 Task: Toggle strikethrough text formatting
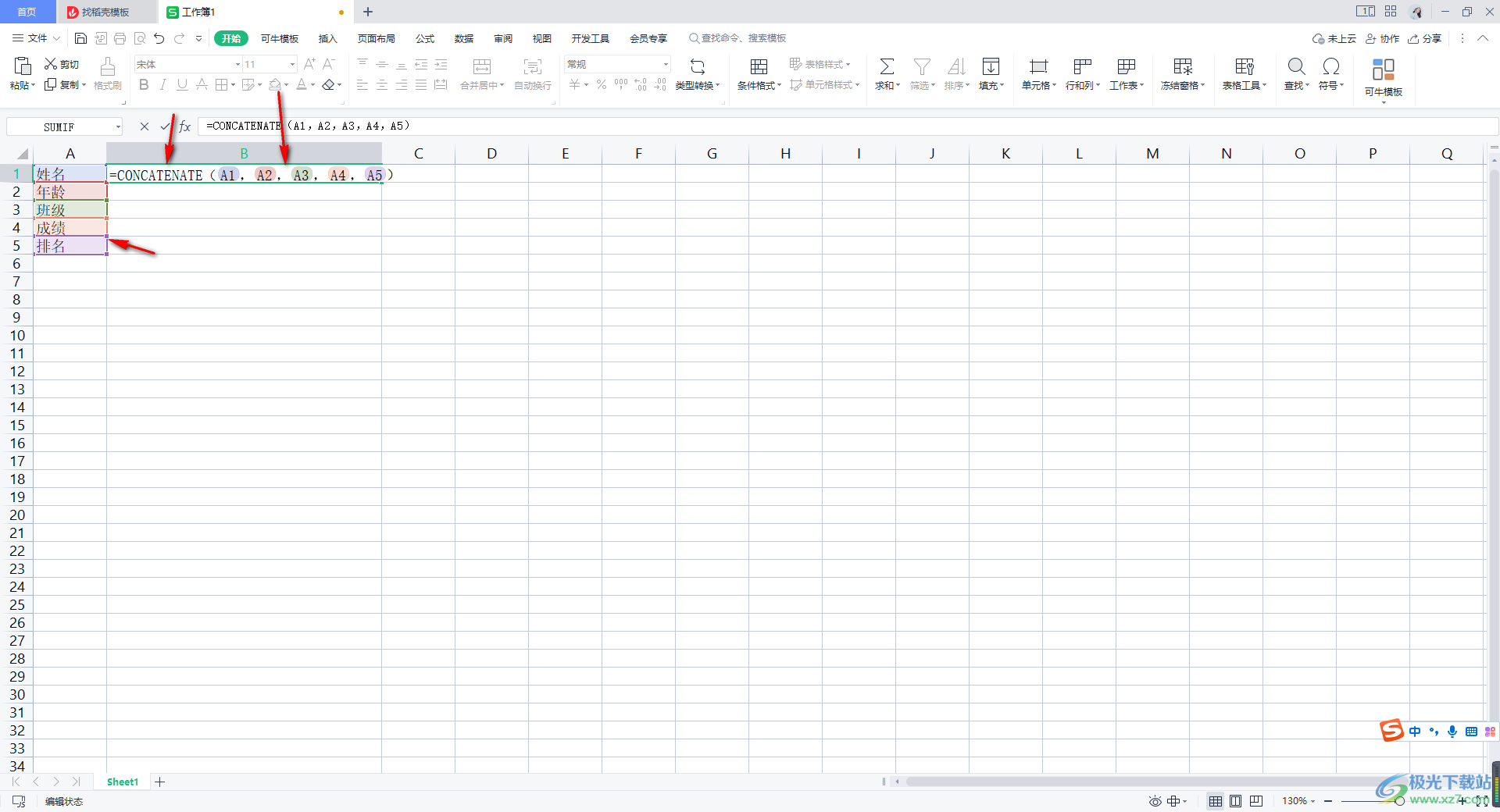point(202,84)
